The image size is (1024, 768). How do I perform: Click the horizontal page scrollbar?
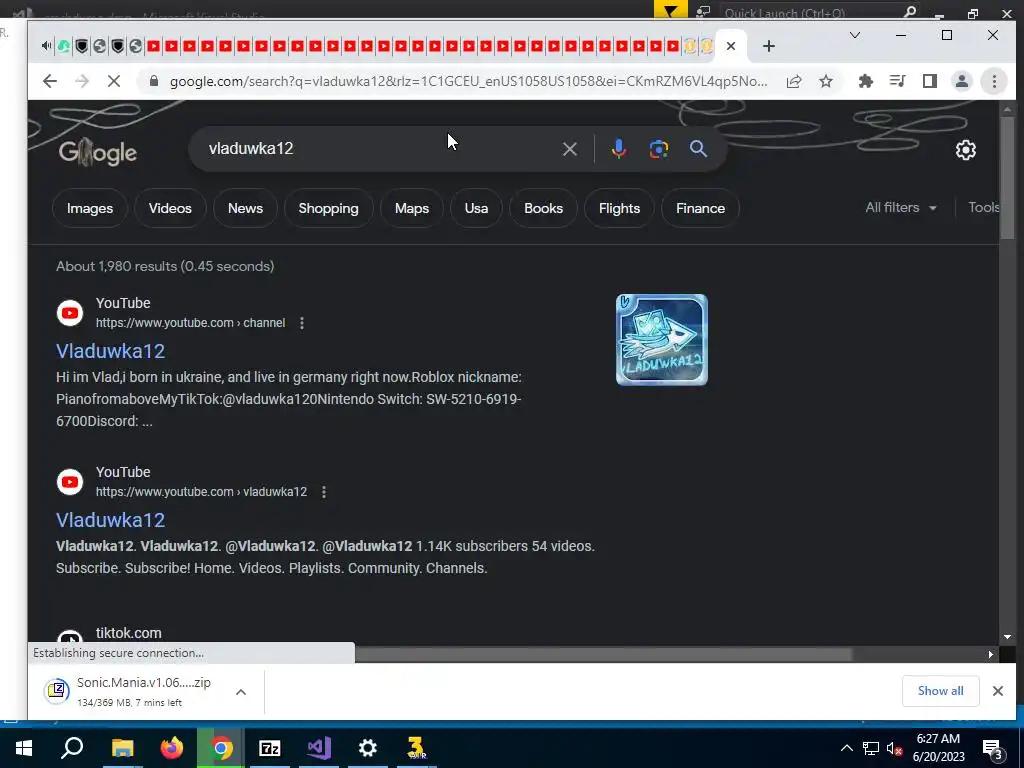pos(604,654)
